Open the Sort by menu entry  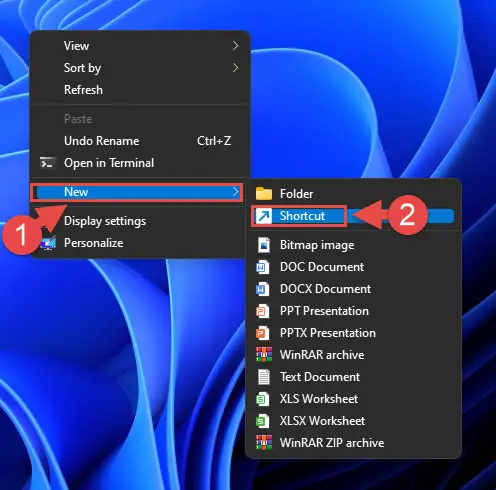coord(140,68)
